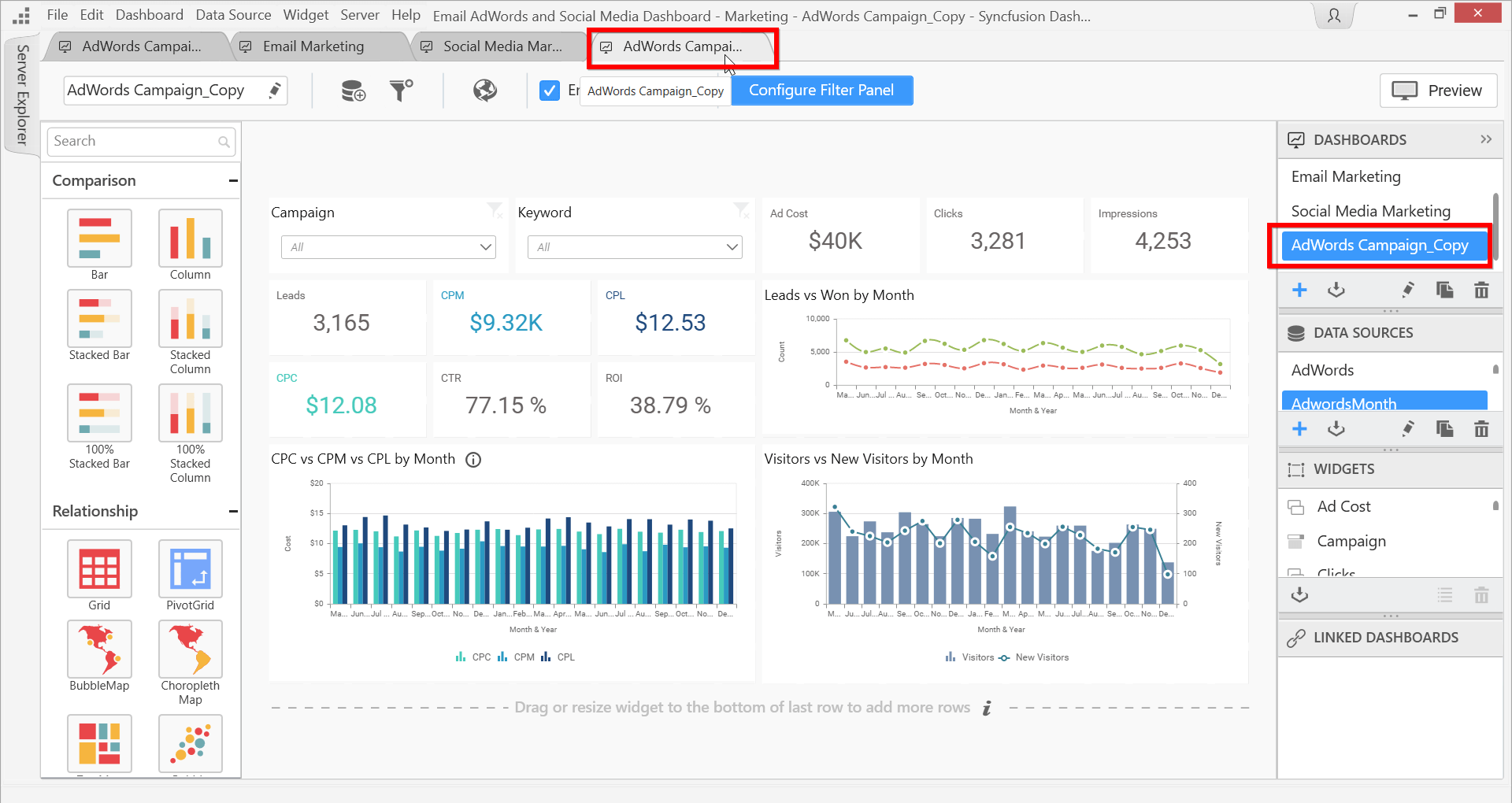Open the Data Source menu
Image resolution: width=1512 pixels, height=803 pixels.
(x=233, y=15)
